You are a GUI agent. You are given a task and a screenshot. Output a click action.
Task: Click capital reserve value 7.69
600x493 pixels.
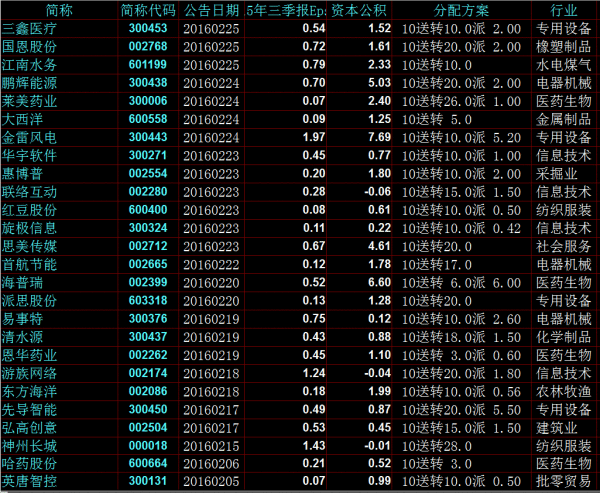pos(379,137)
